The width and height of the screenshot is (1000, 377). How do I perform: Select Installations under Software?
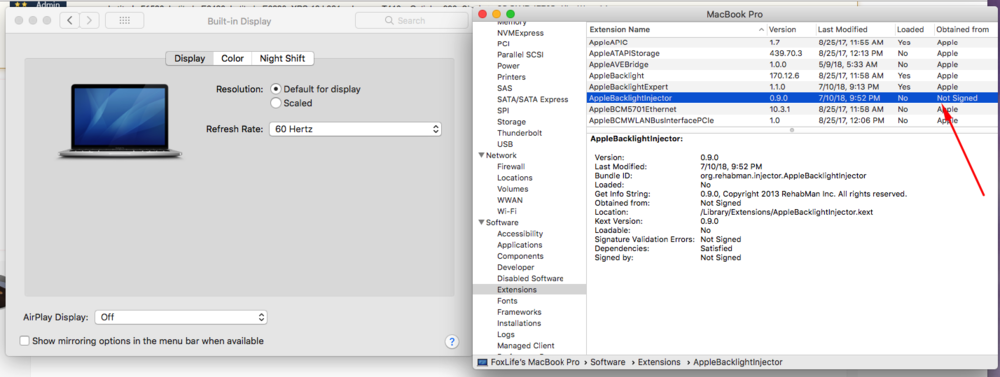point(519,323)
